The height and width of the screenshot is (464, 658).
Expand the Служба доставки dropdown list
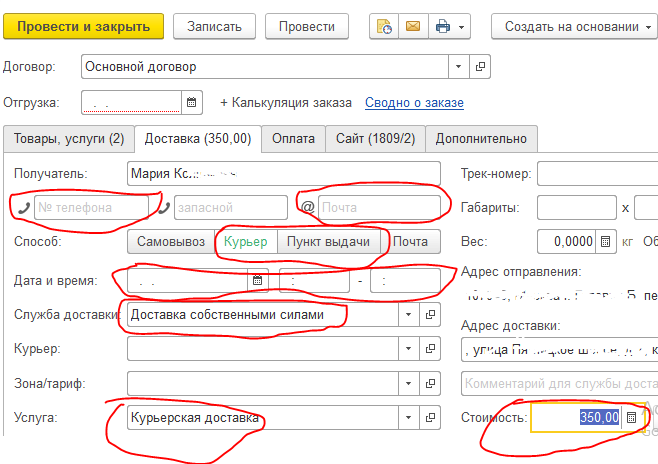point(406,315)
